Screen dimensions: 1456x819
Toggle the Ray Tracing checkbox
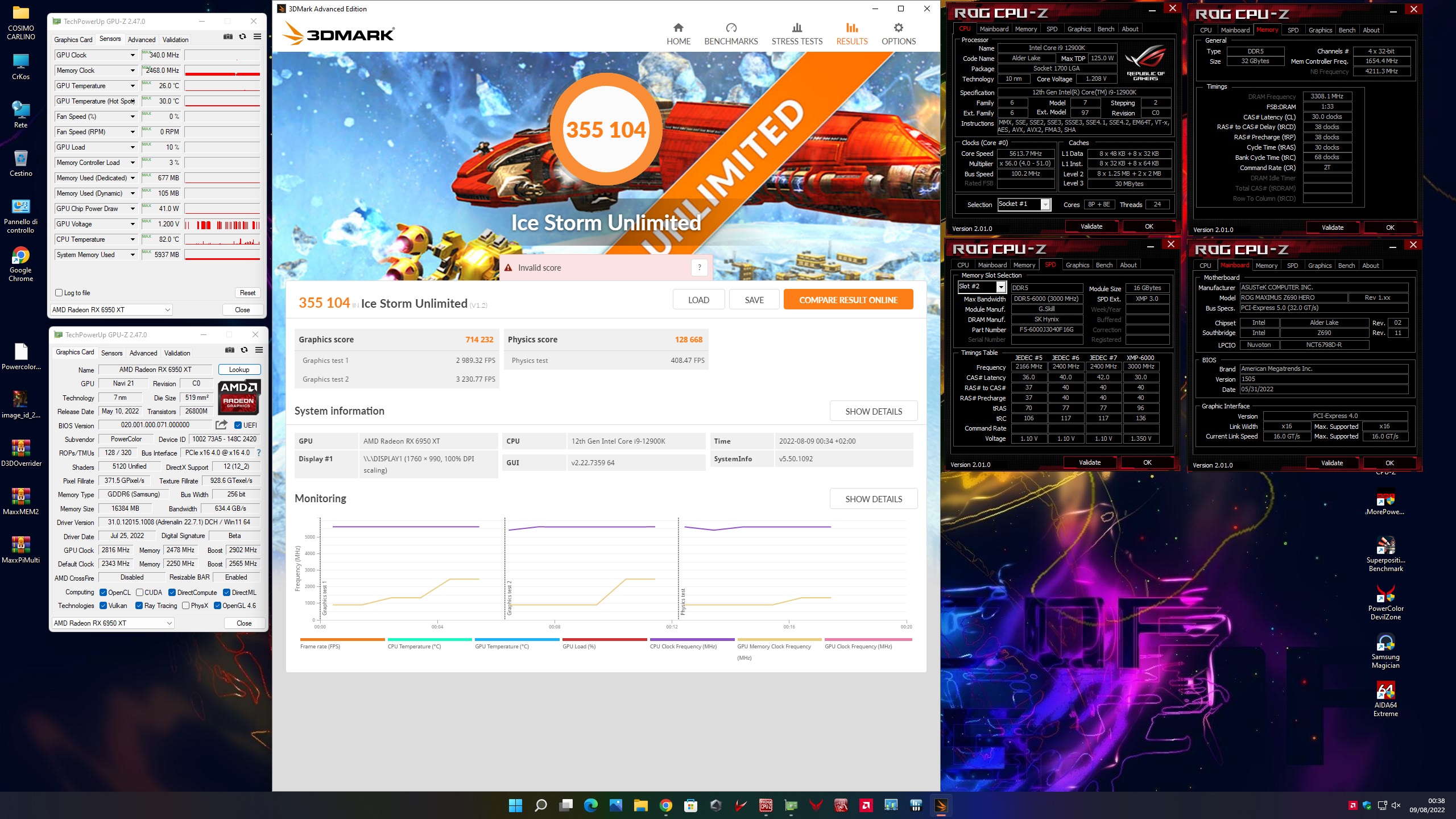click(x=139, y=606)
